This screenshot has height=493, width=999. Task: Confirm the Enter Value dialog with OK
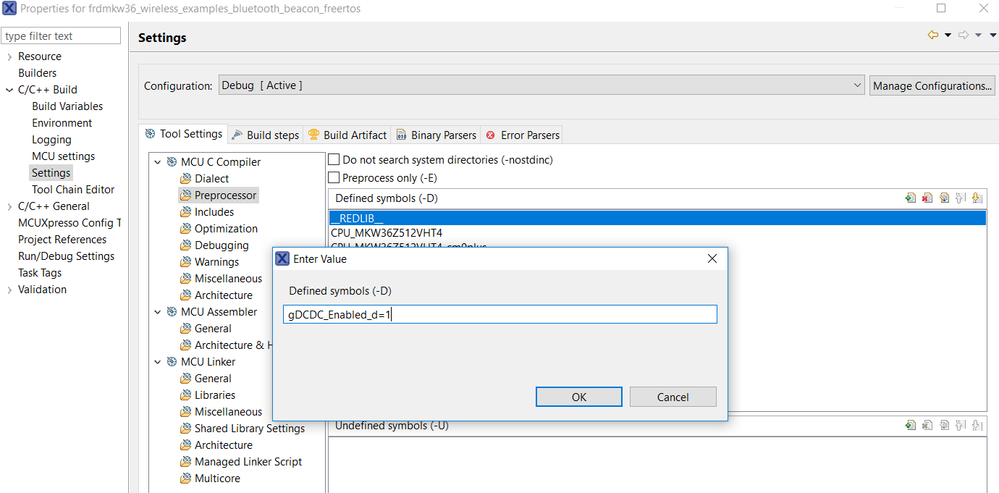[x=579, y=397]
